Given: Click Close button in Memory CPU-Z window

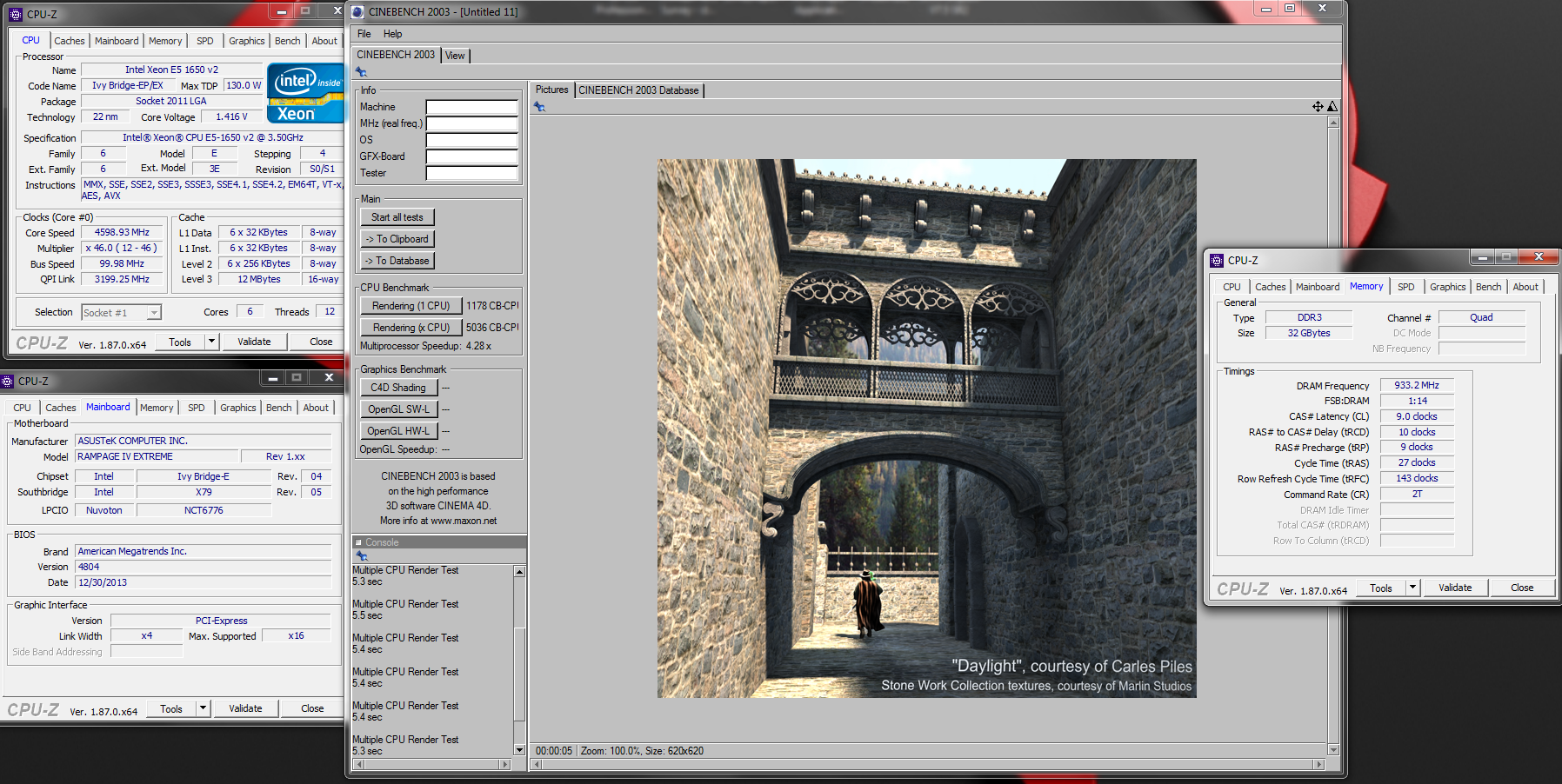Looking at the screenshot, I should coord(1522,588).
